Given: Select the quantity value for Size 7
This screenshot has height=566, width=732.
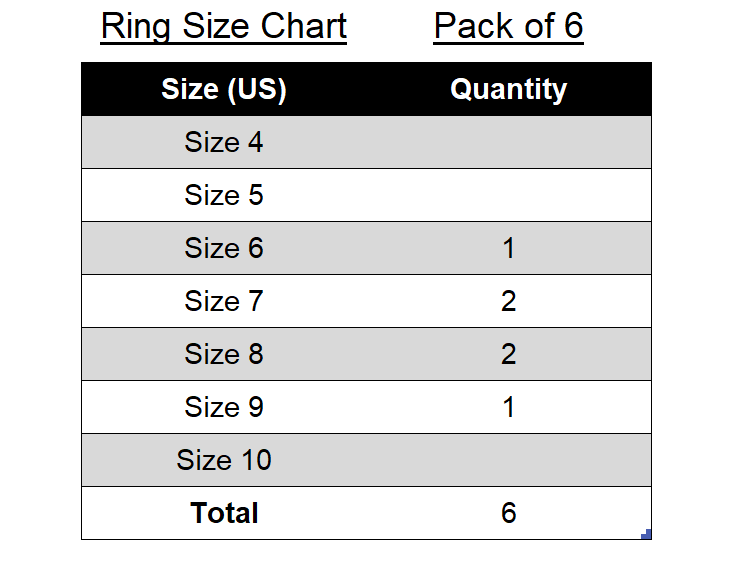Looking at the screenshot, I should tap(508, 301).
